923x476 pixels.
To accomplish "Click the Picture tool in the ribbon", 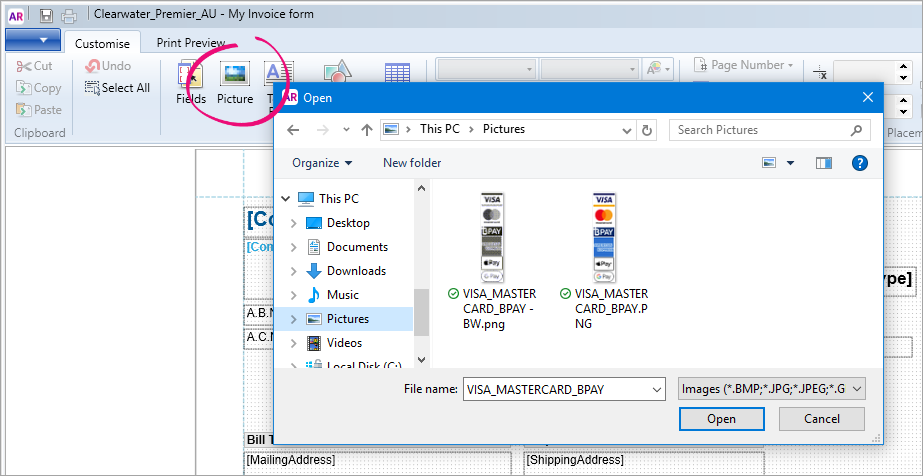I will pyautogui.click(x=235, y=82).
